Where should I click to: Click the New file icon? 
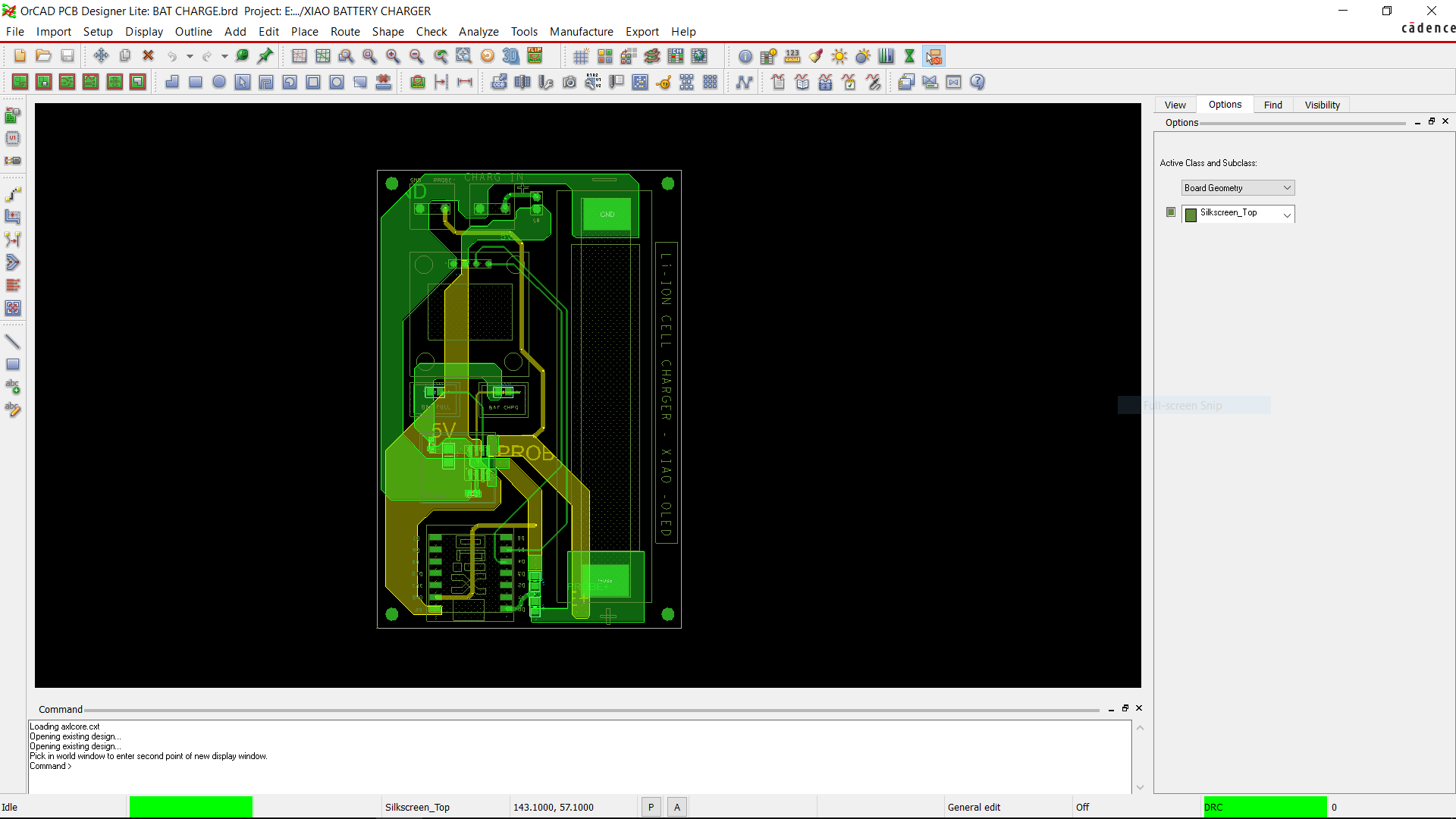pyautogui.click(x=20, y=55)
